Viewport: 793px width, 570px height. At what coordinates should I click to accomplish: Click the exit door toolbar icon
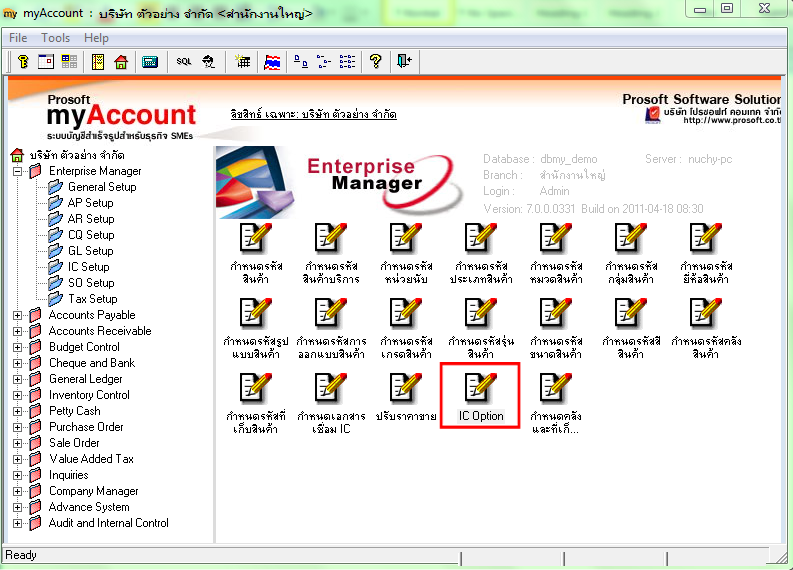(403, 62)
